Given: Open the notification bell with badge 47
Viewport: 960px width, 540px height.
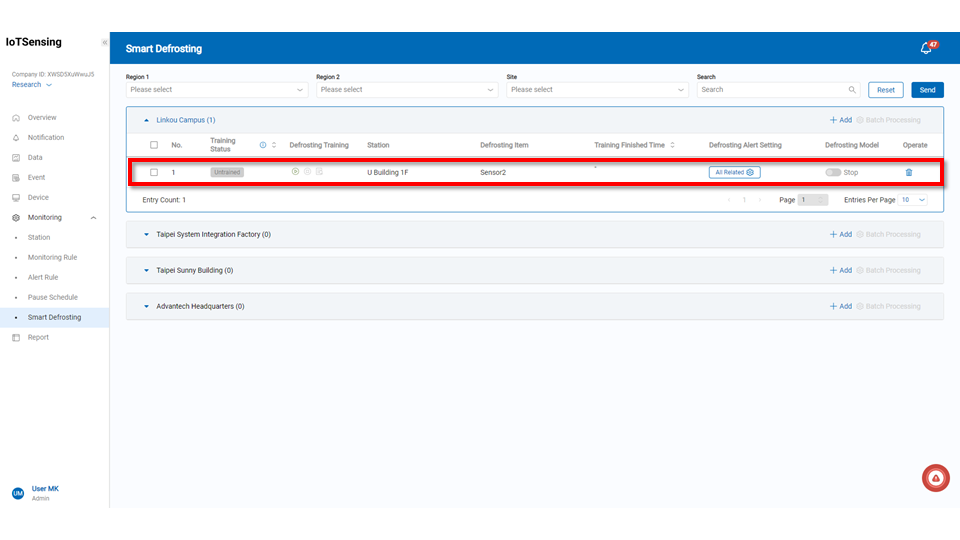Looking at the screenshot, I should 926,48.
